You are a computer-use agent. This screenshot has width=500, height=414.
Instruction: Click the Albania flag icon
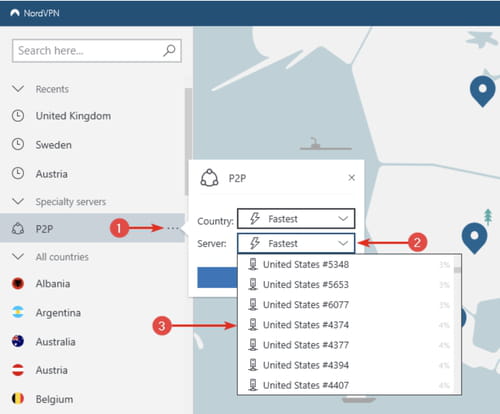tap(18, 284)
